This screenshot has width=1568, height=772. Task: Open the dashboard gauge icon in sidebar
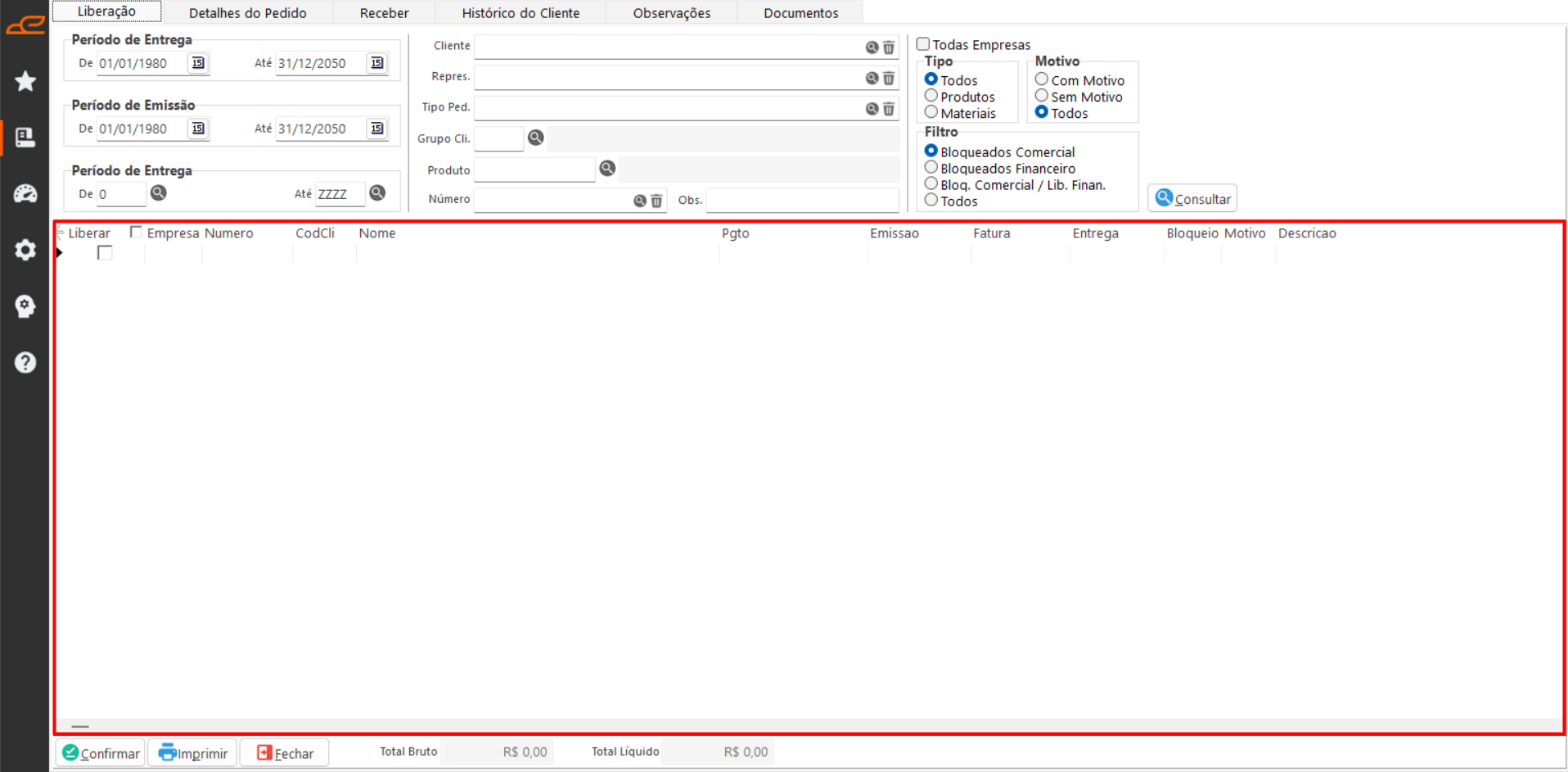coord(25,193)
